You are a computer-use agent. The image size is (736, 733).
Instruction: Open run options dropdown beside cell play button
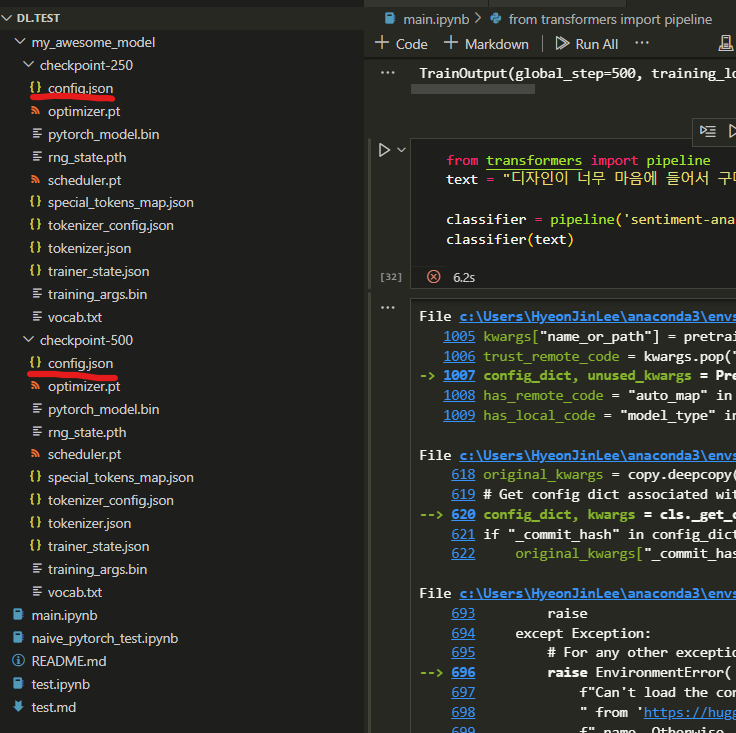tap(402, 150)
